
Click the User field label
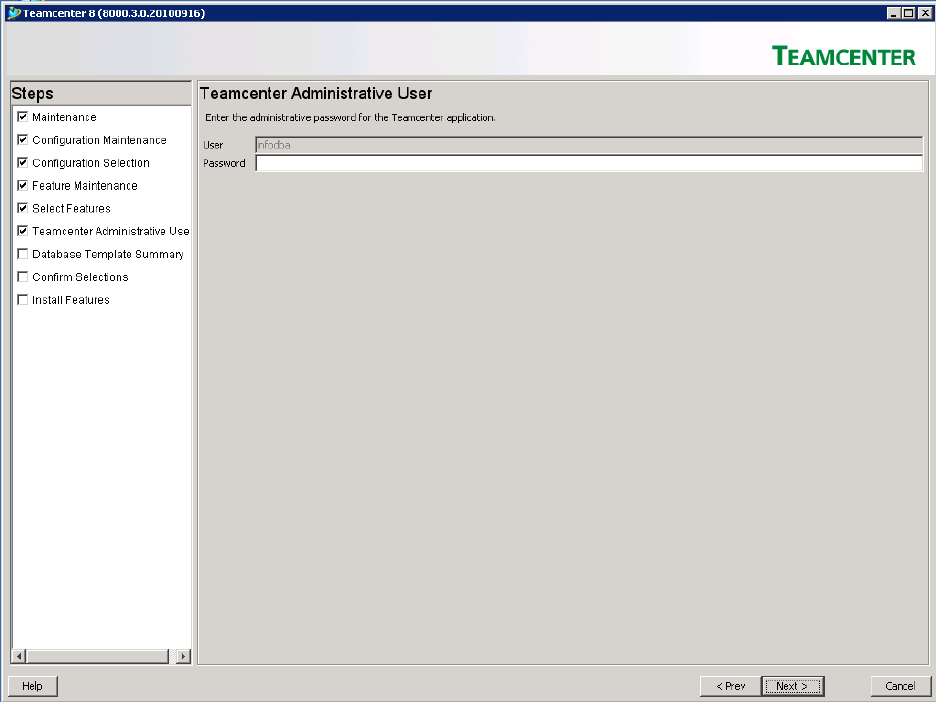[213, 145]
